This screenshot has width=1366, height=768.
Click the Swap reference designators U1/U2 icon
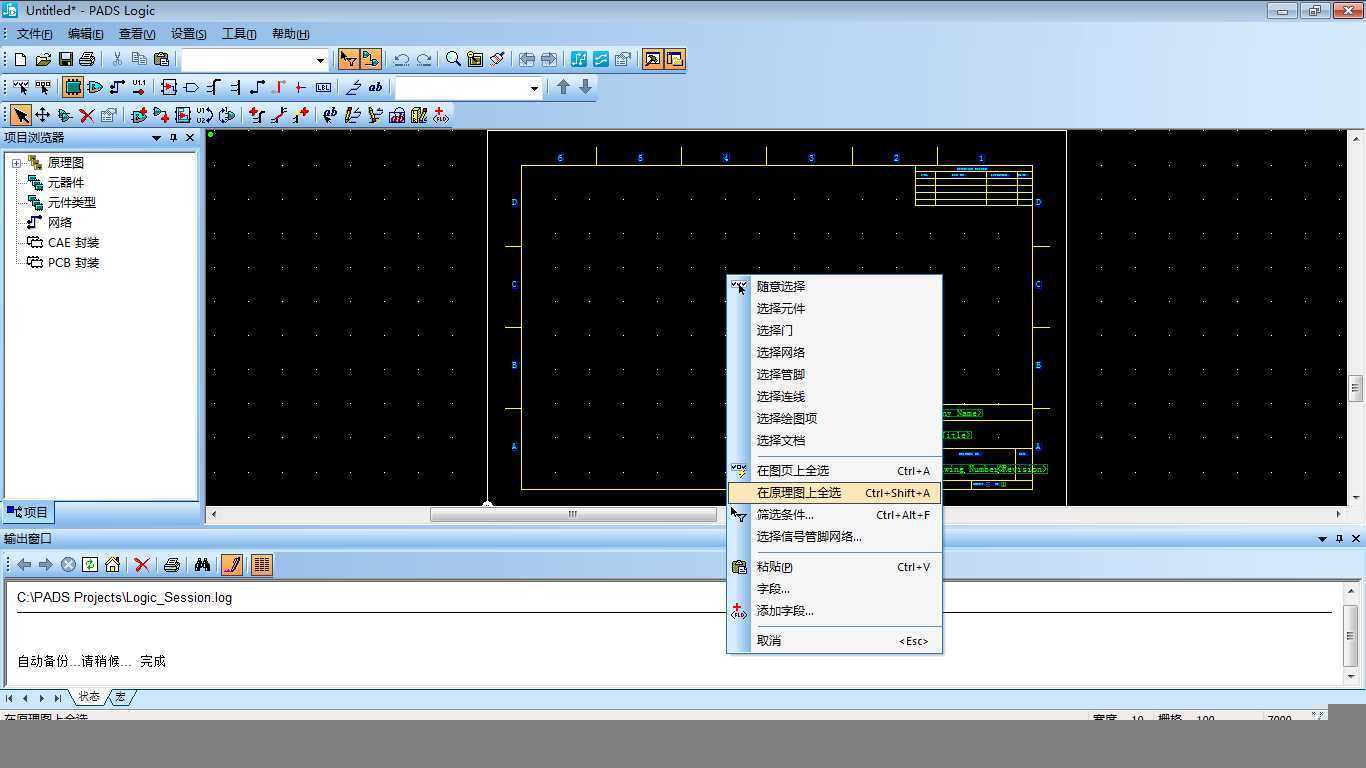click(205, 115)
